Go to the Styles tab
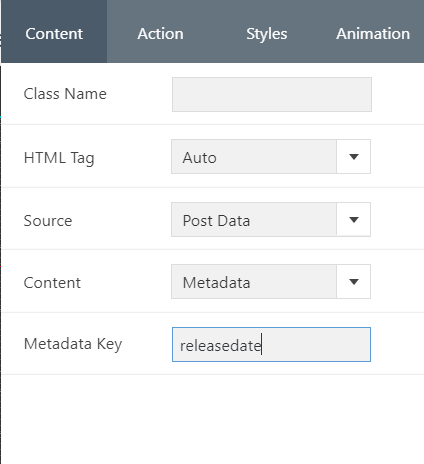424x464 pixels. [267, 34]
